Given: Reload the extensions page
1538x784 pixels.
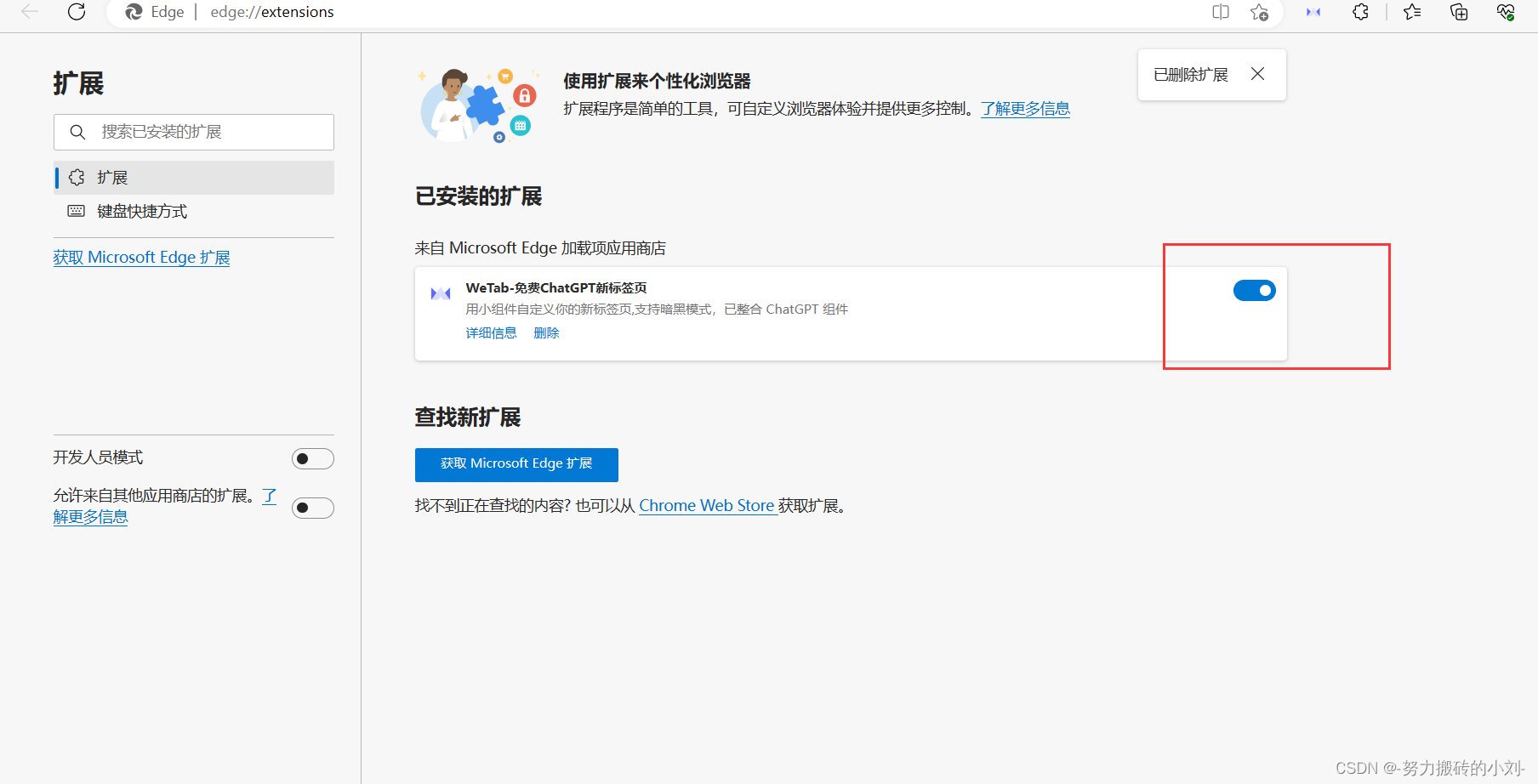Looking at the screenshot, I should point(77,12).
